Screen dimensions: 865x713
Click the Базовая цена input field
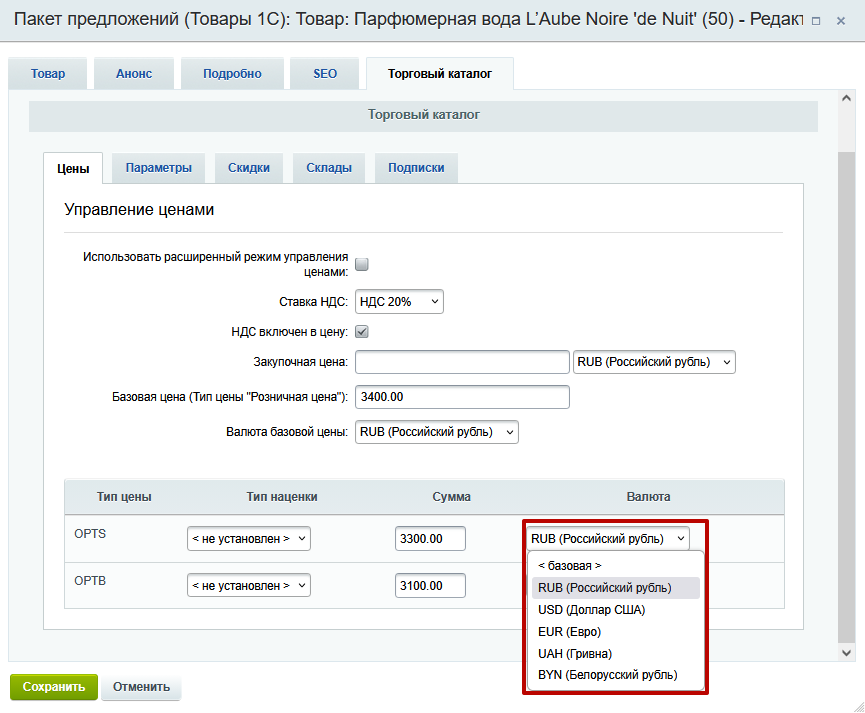(462, 397)
